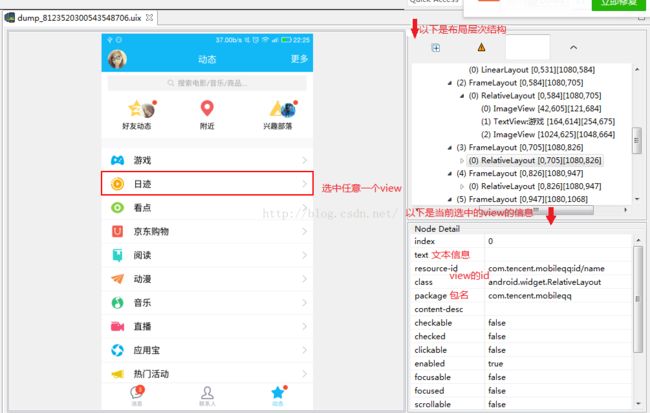Screen dimensions: 650x413
Task: Click the expand-all plus icon above the hierarchy tree
Action: tap(436, 48)
